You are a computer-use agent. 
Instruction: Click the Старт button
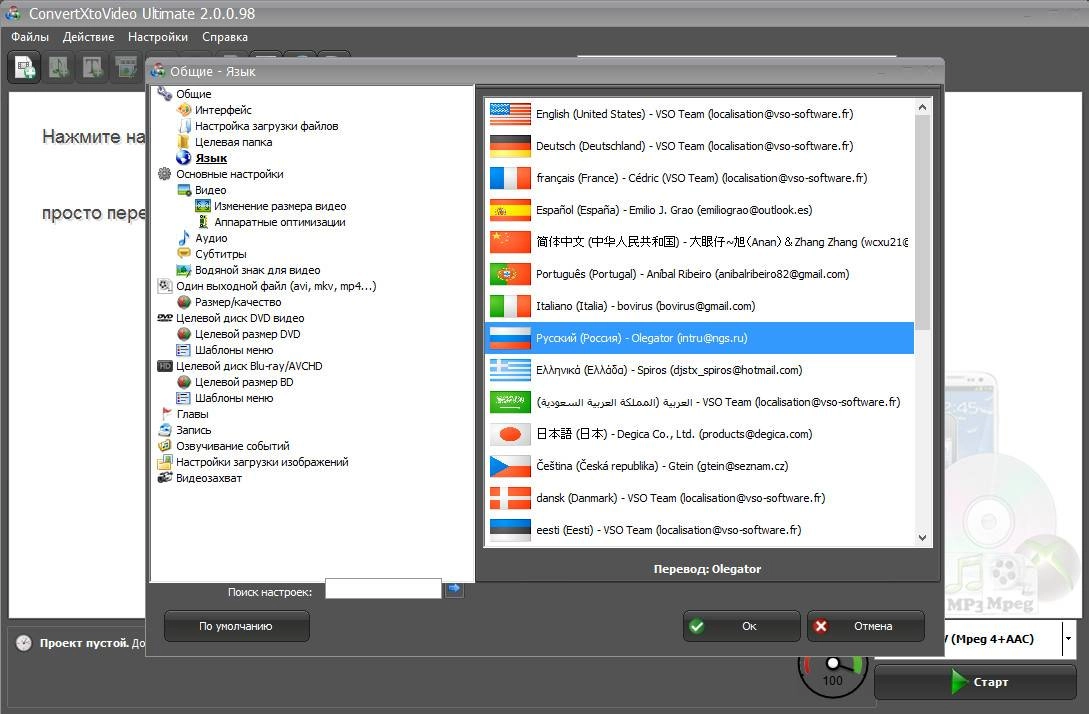pyautogui.click(x=975, y=682)
